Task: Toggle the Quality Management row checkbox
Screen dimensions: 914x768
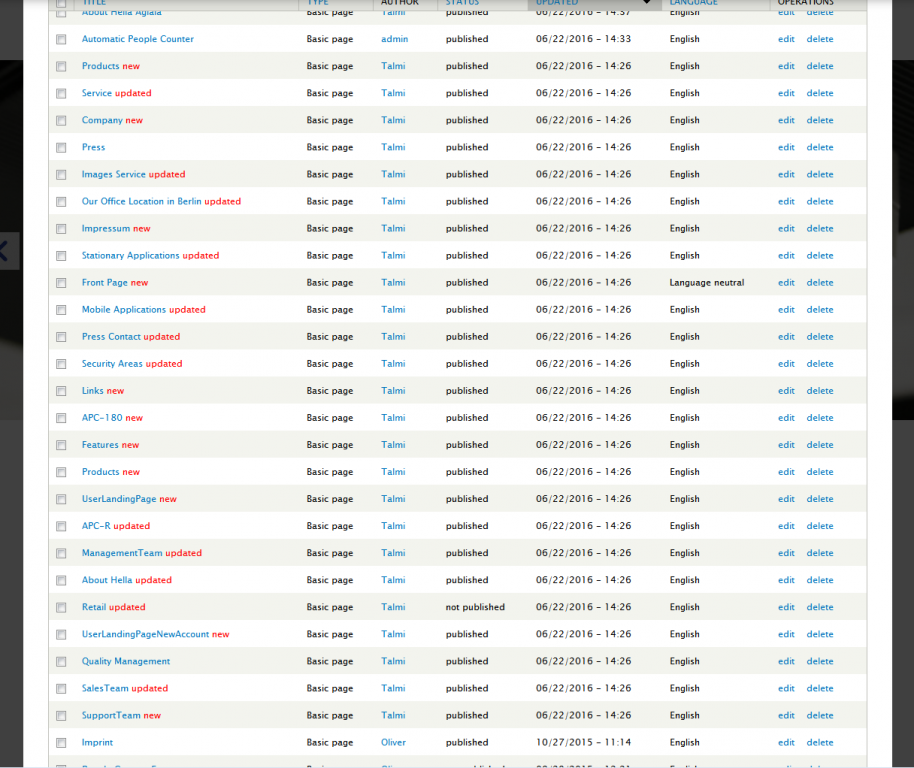Action: pyautogui.click(x=61, y=662)
